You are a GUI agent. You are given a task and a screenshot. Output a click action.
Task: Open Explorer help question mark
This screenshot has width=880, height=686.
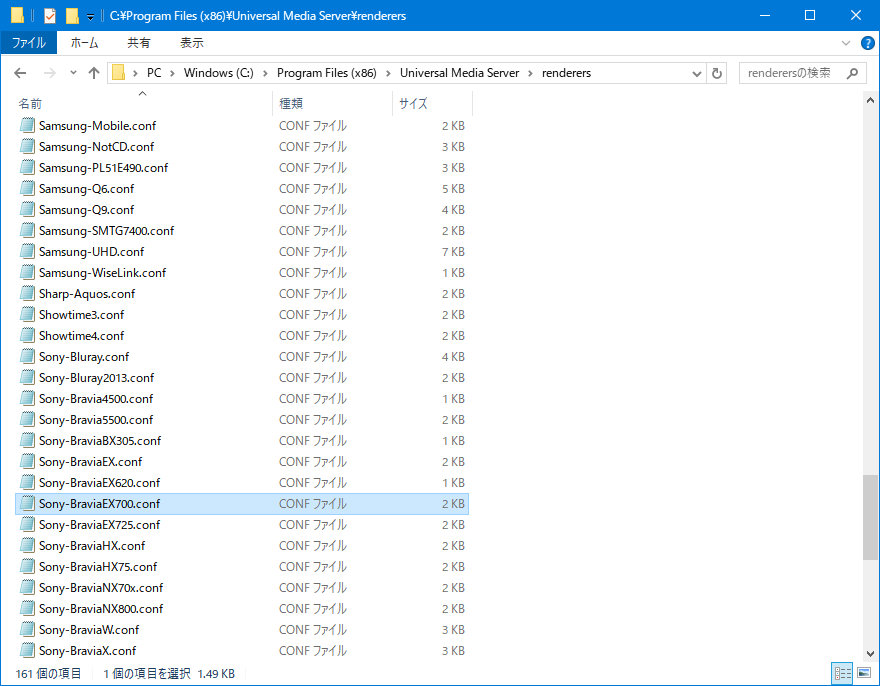pyautogui.click(x=867, y=43)
